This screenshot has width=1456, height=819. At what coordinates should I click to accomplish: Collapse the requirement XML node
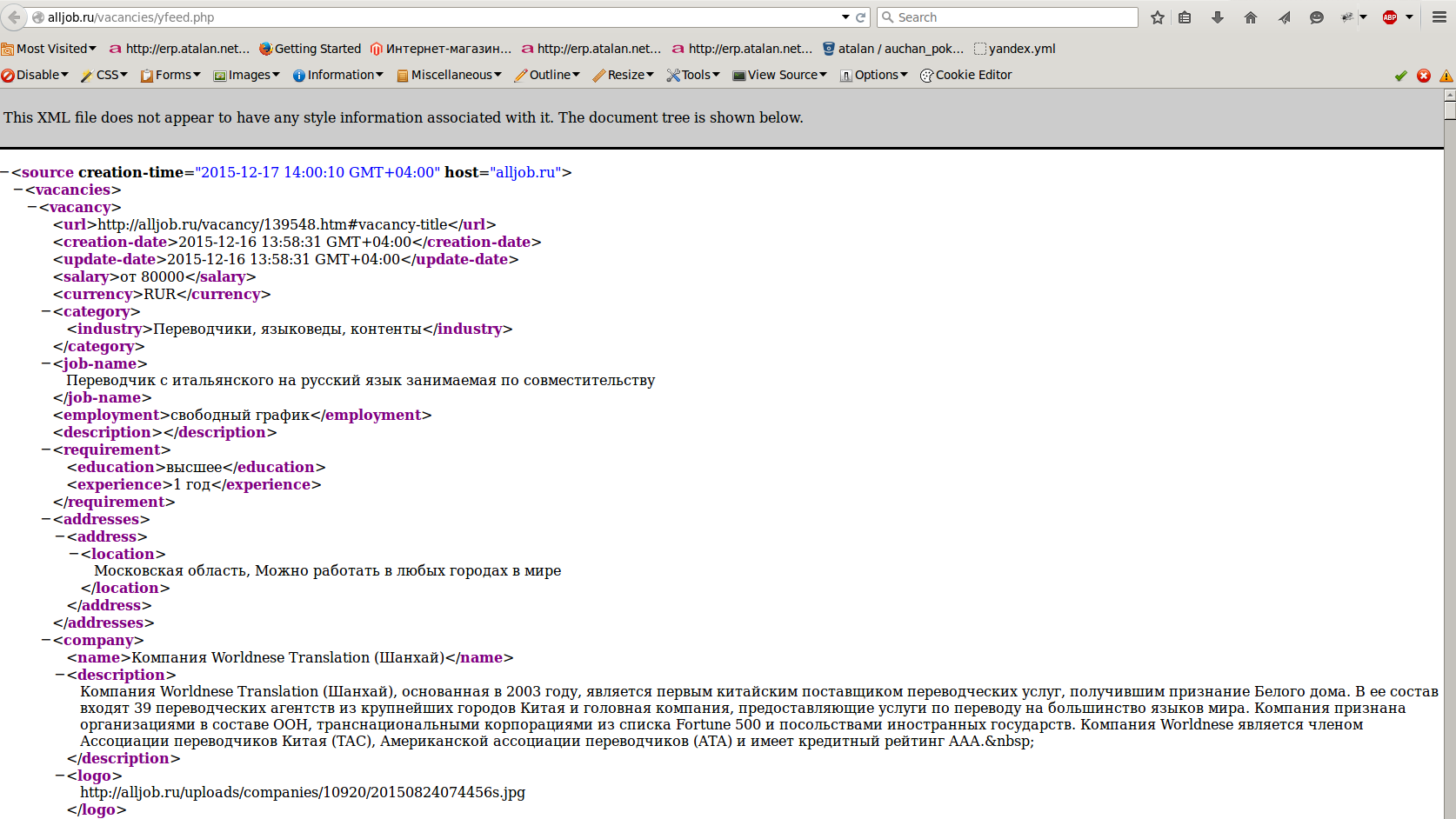click(46, 449)
